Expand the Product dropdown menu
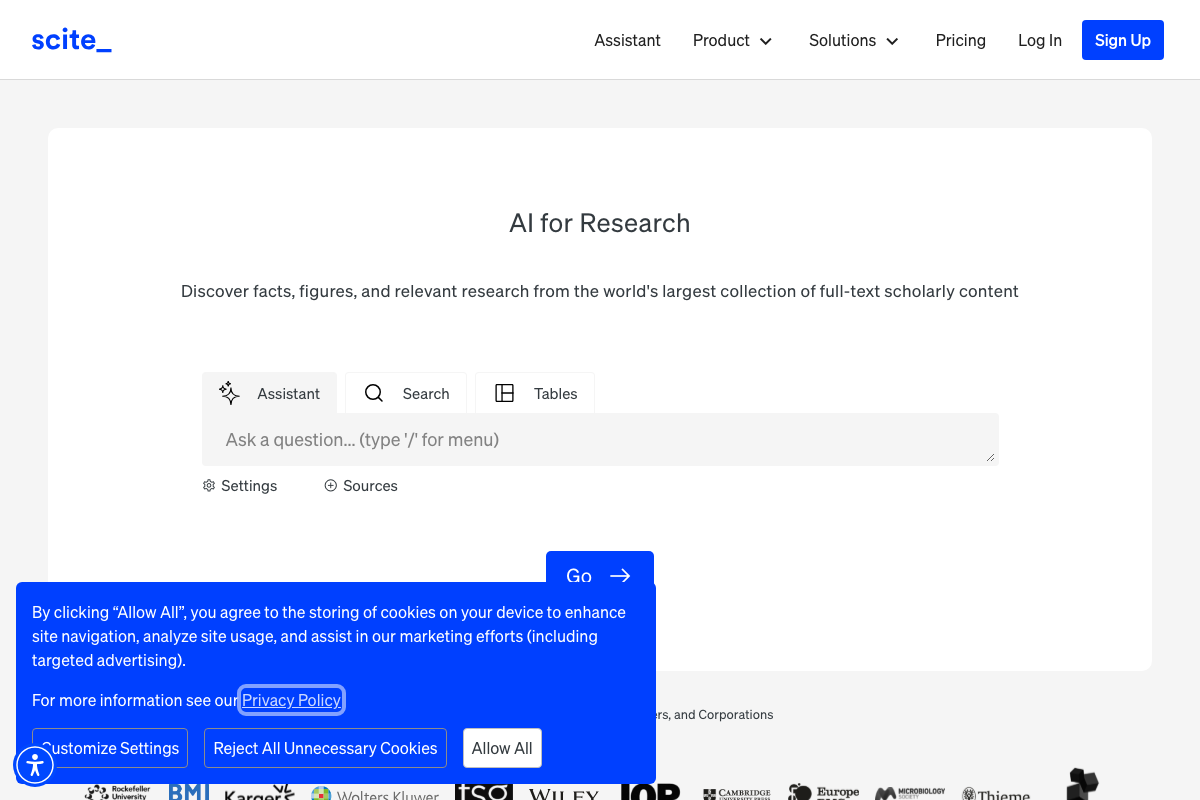 click(x=733, y=40)
